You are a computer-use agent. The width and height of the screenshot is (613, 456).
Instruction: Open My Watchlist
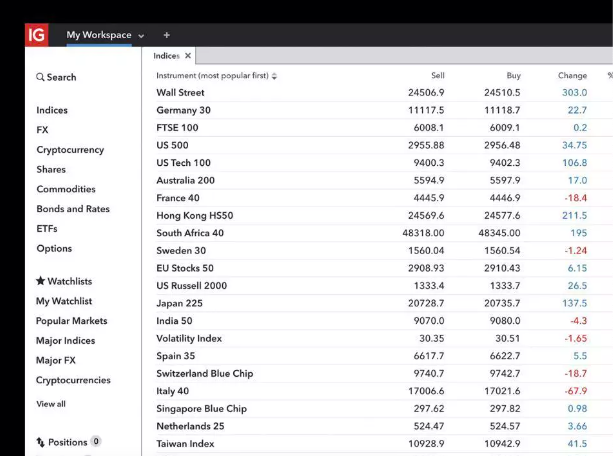point(64,301)
